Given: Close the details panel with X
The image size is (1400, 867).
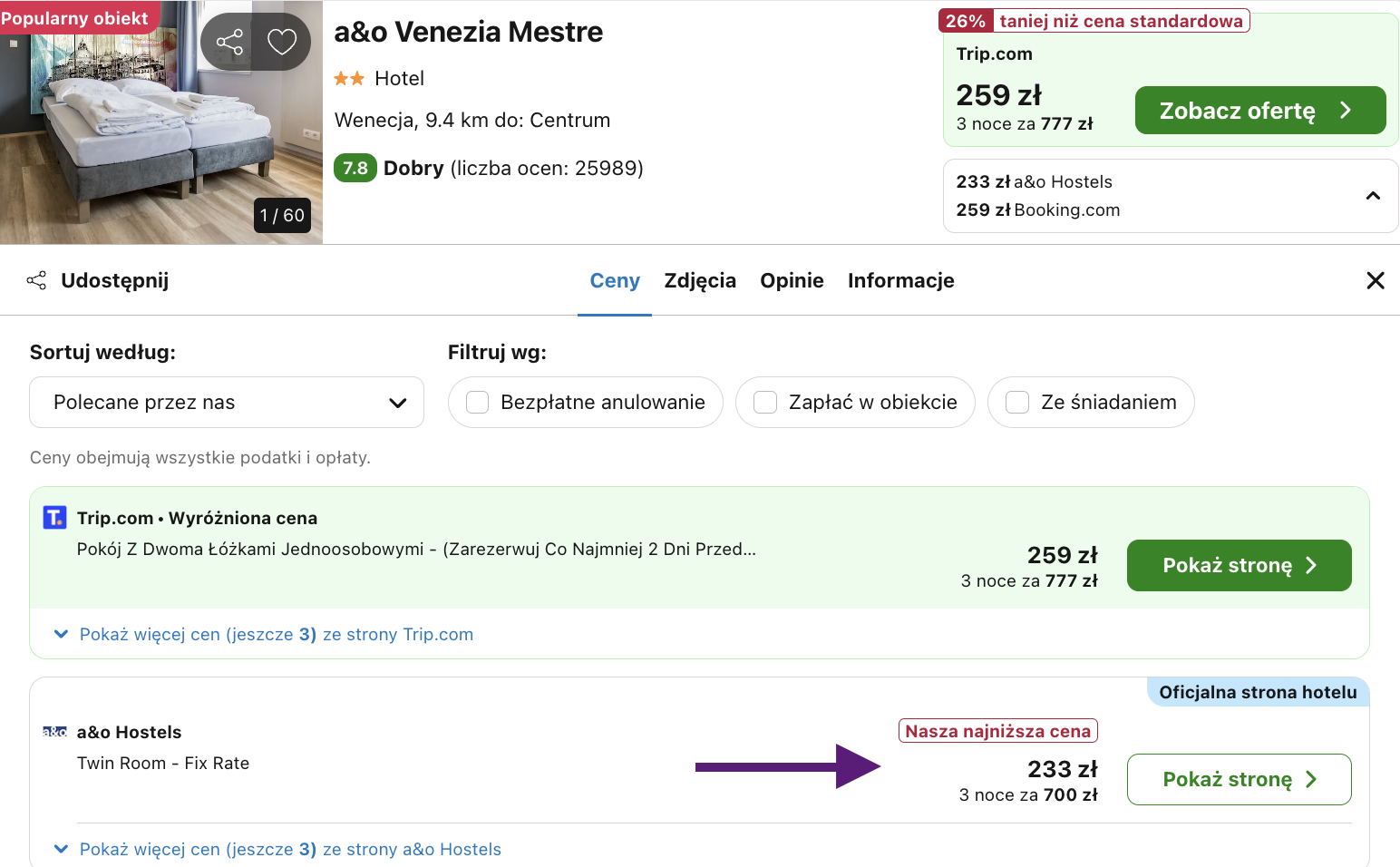Looking at the screenshot, I should coord(1375,280).
